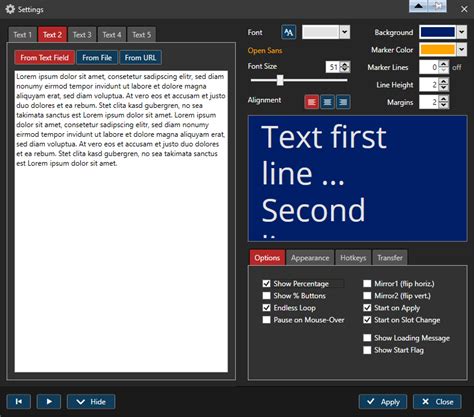
Task: Decrease Line Height with the down arrow
Action: point(443,87)
